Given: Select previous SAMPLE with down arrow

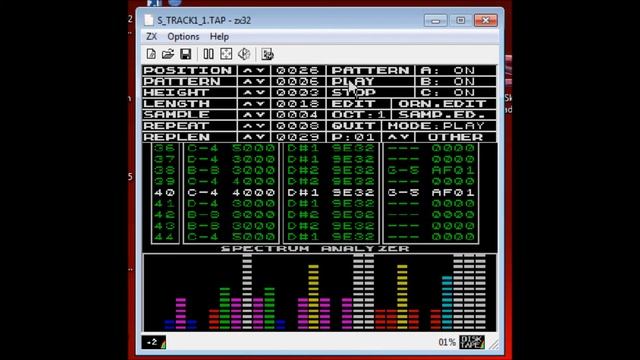Looking at the screenshot, I should (260, 115).
